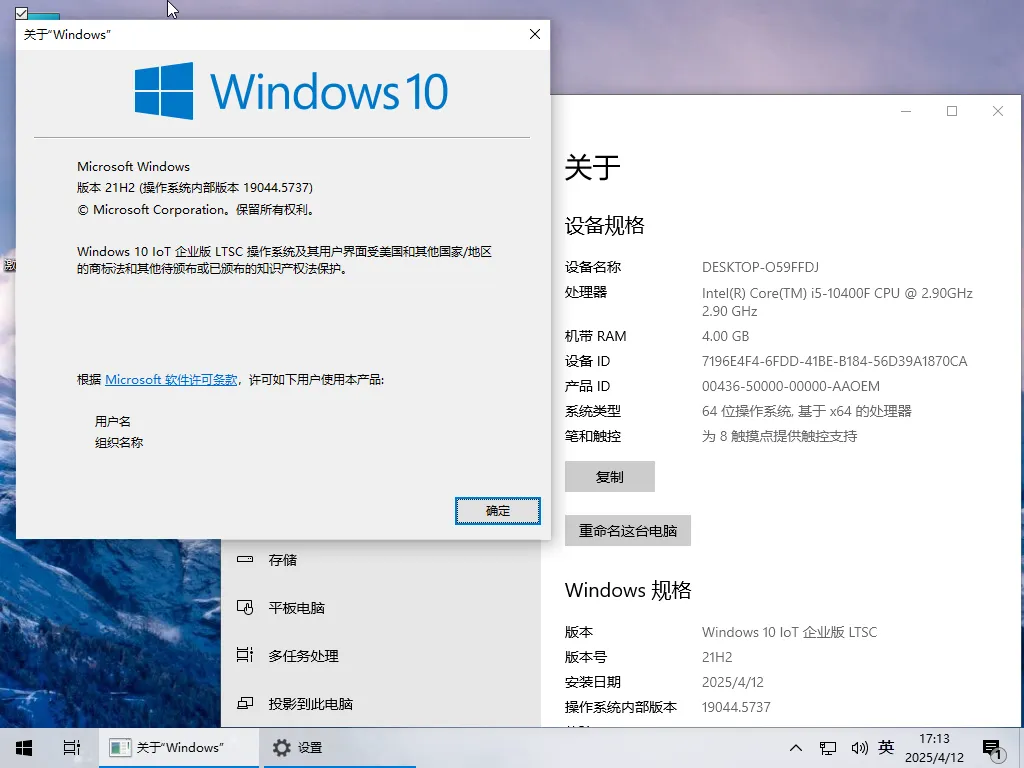Viewport: 1024px width, 768px height.
Task: Expand hidden tray icons with the chevron
Action: point(796,747)
